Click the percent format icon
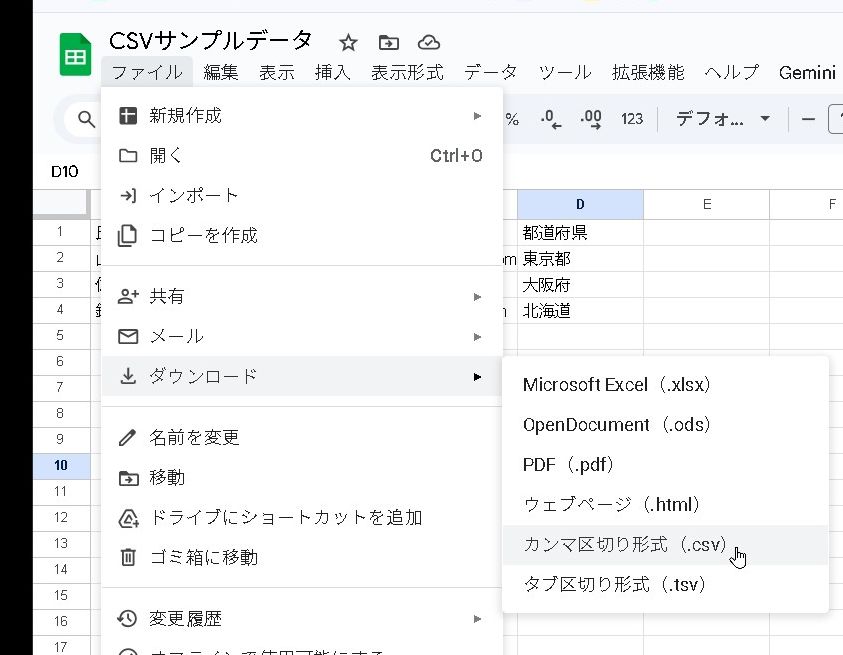 coord(512,119)
